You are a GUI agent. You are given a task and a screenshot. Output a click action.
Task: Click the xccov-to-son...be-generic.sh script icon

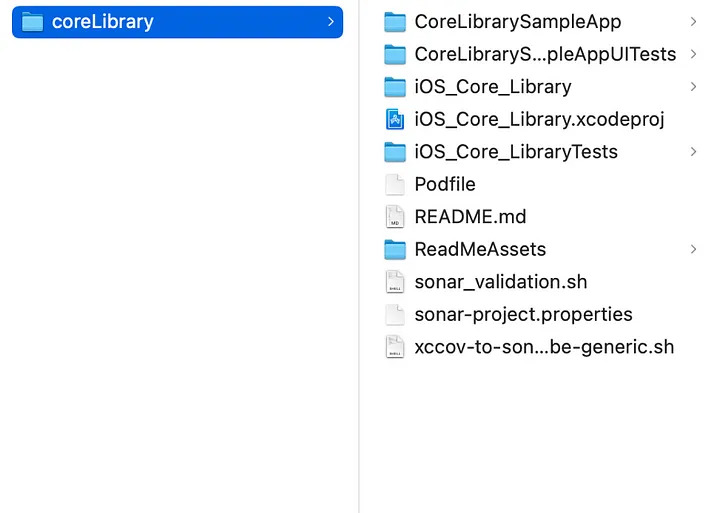tap(395, 347)
